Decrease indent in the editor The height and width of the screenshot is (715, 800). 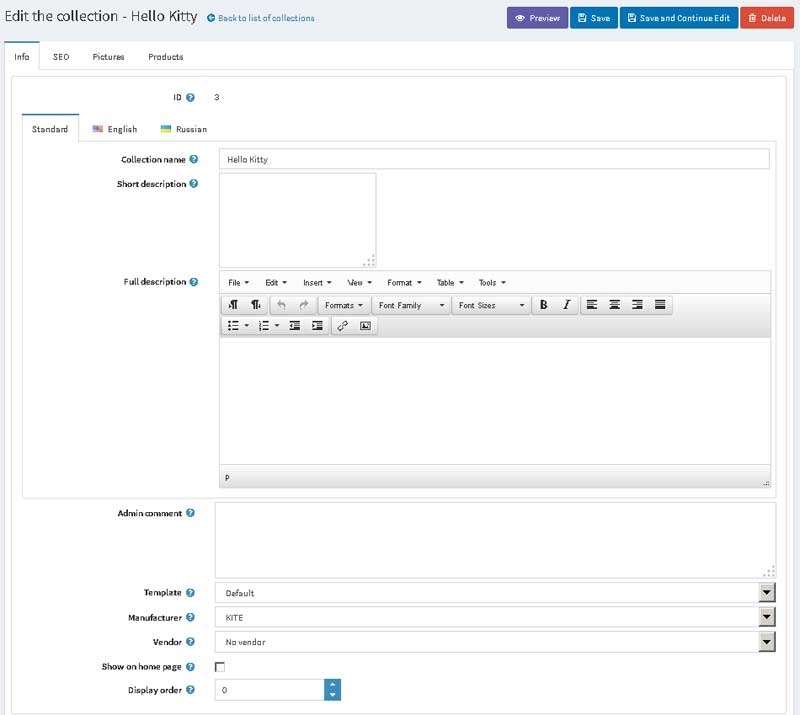(x=294, y=326)
